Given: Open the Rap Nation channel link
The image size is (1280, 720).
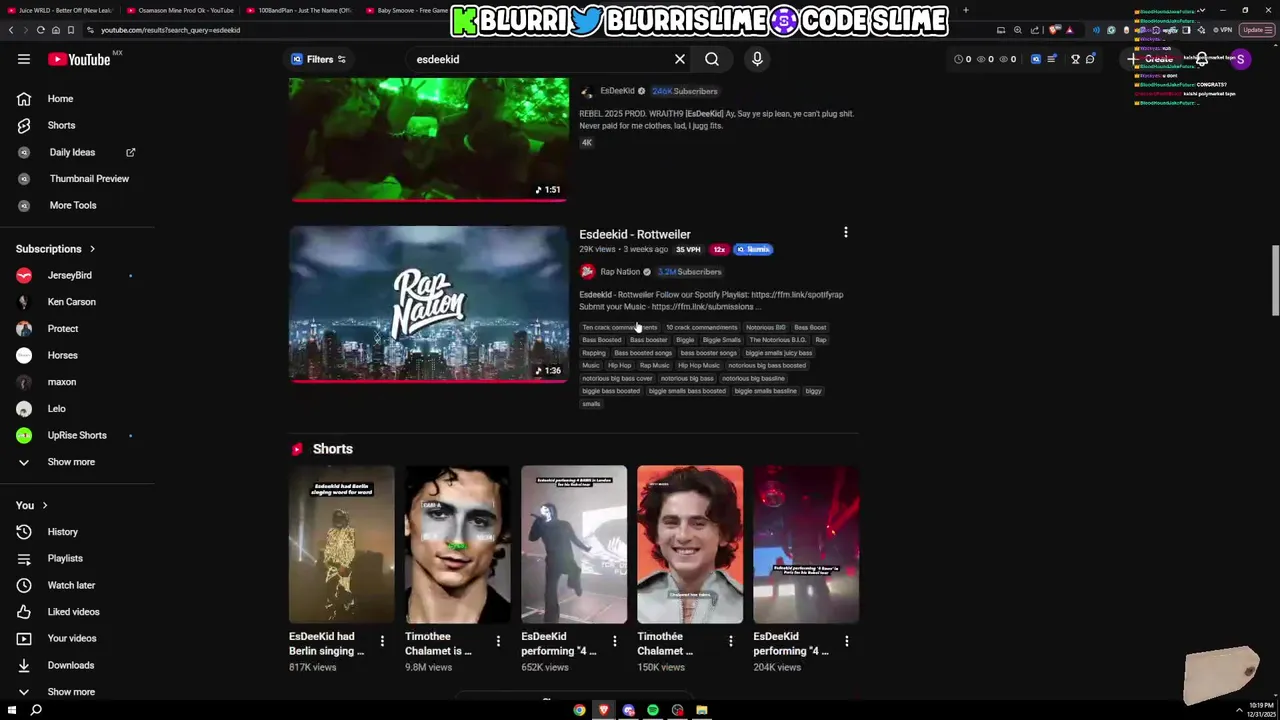Looking at the screenshot, I should (620, 272).
